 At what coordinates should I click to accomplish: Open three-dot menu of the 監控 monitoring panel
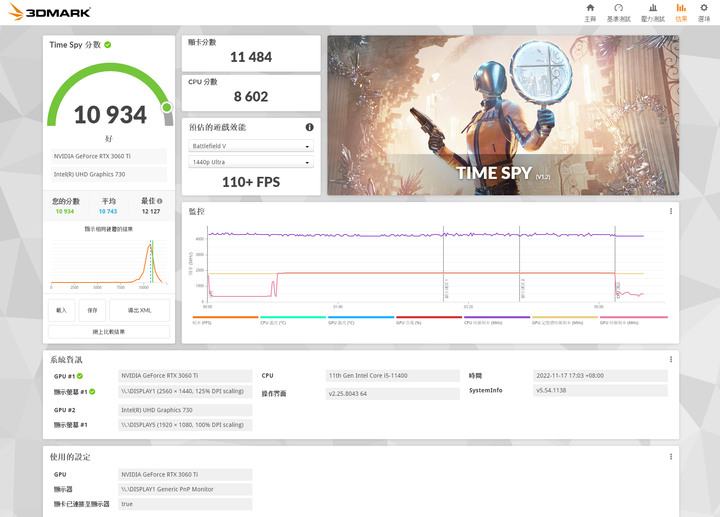pyautogui.click(x=671, y=211)
